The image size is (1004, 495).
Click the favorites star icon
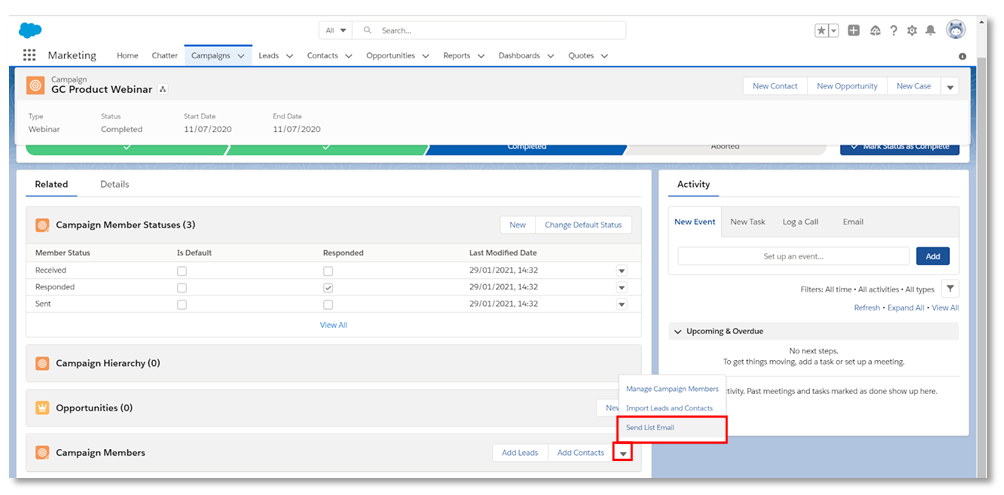822,31
